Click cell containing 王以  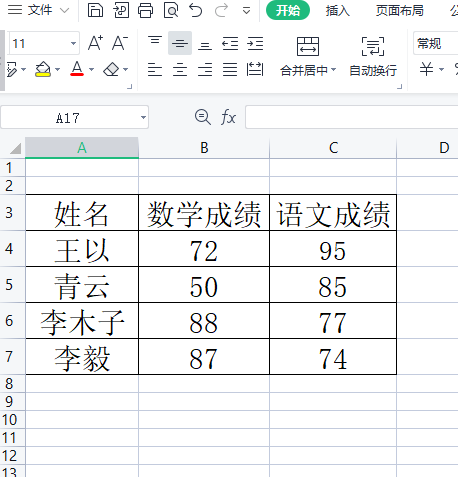click(82, 249)
